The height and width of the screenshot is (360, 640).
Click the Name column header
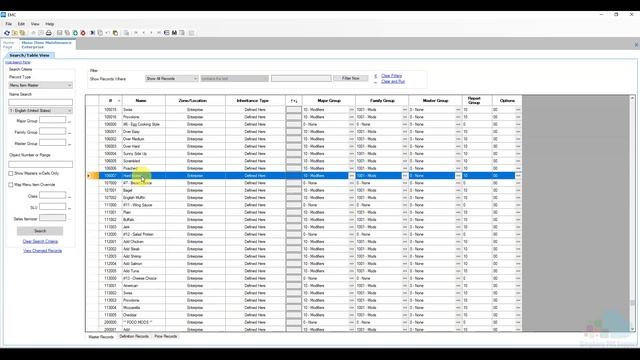click(141, 101)
